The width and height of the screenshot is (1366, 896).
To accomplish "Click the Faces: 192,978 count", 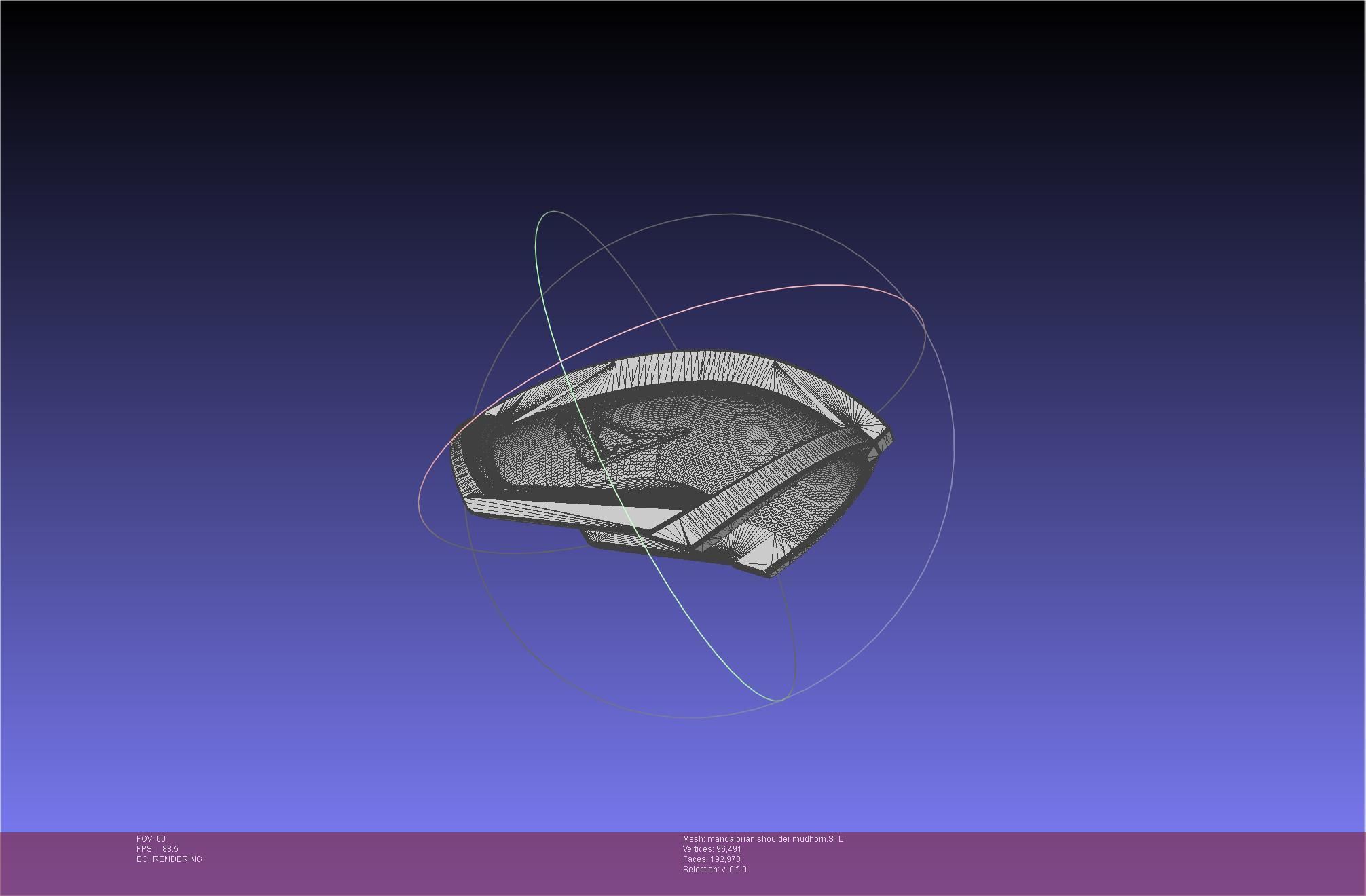I will tap(712, 859).
